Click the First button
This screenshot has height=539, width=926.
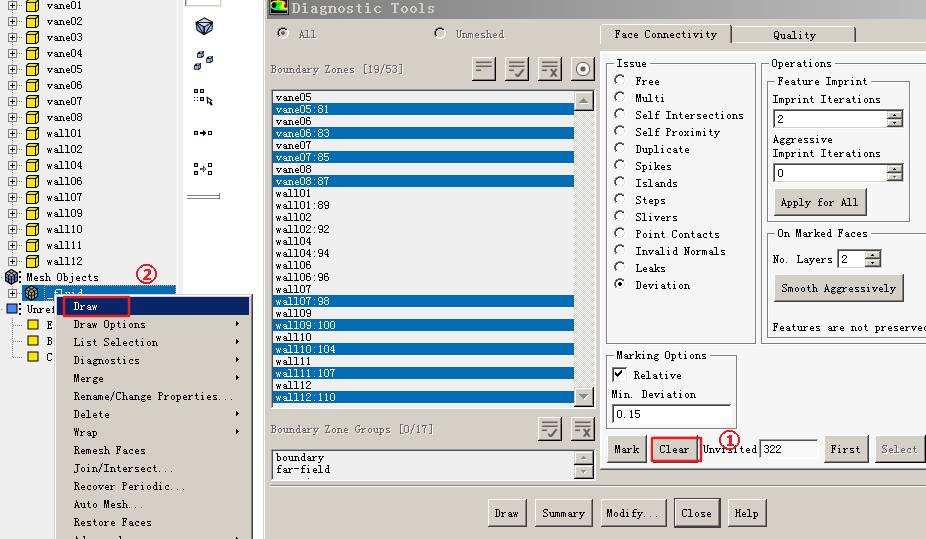coord(845,449)
